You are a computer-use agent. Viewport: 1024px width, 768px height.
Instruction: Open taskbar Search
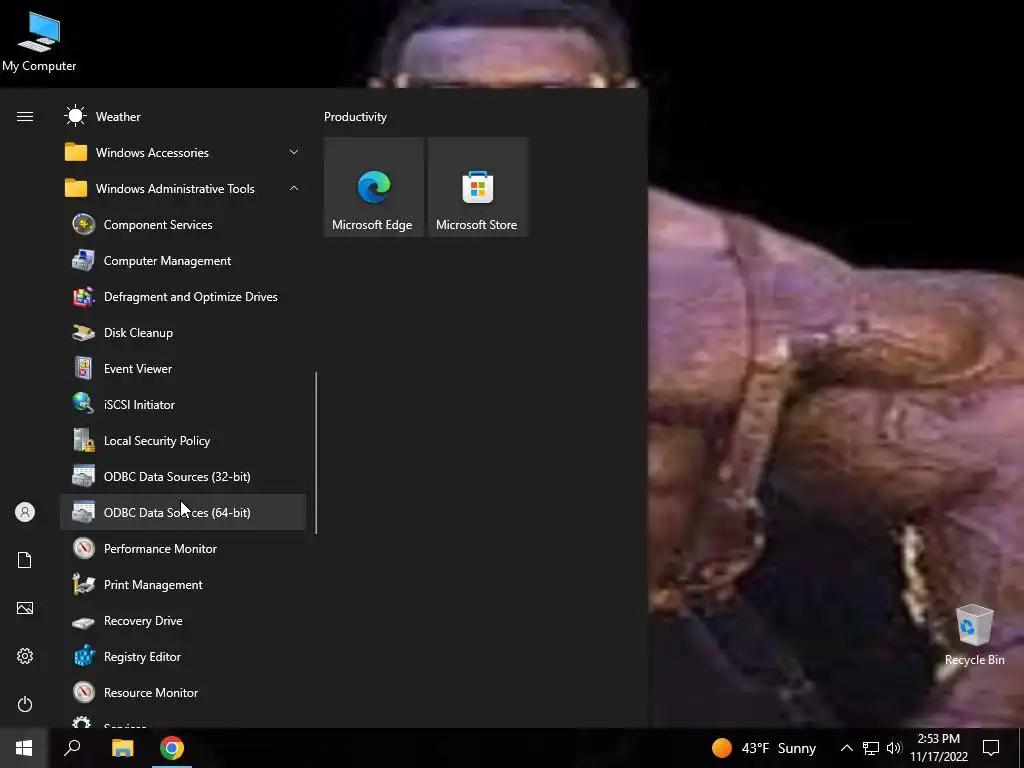72,748
